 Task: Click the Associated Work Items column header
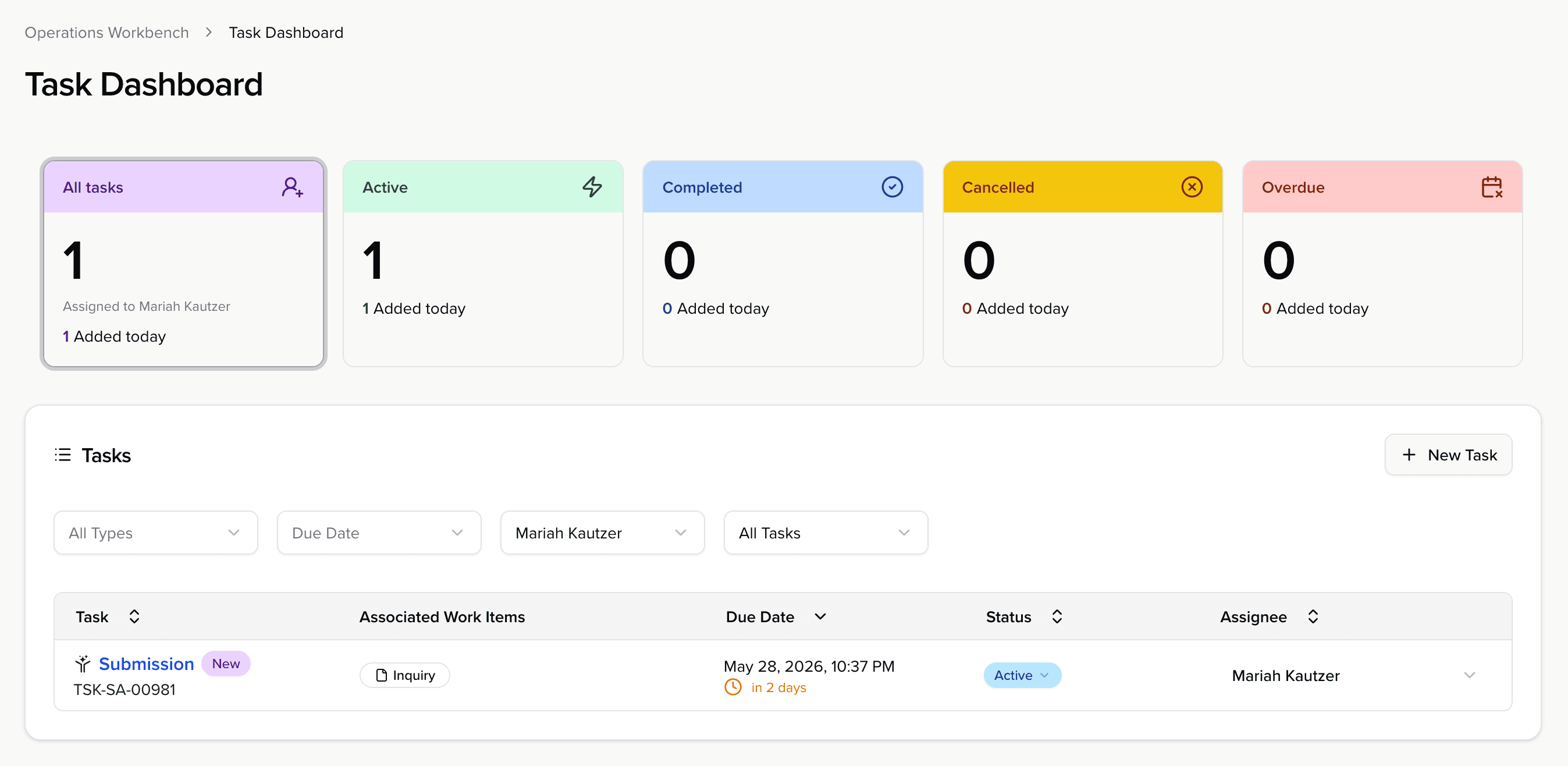point(442,617)
